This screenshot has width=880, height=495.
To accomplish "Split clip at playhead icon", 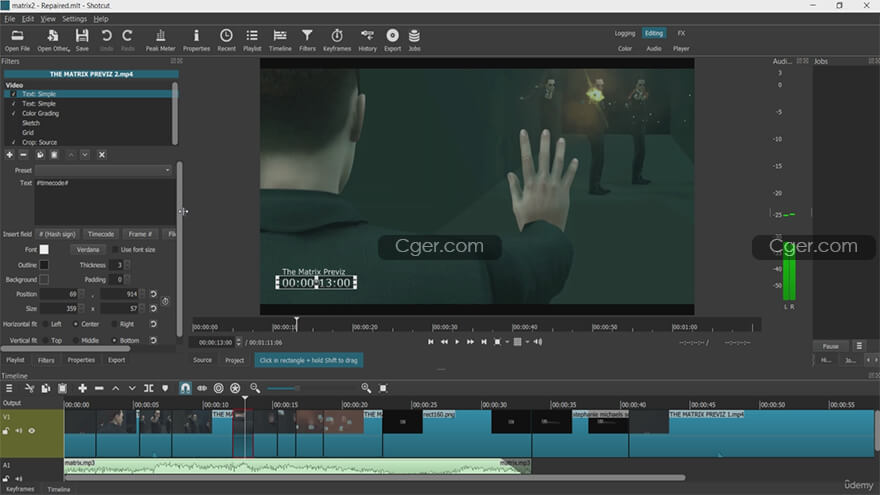I will coord(149,388).
